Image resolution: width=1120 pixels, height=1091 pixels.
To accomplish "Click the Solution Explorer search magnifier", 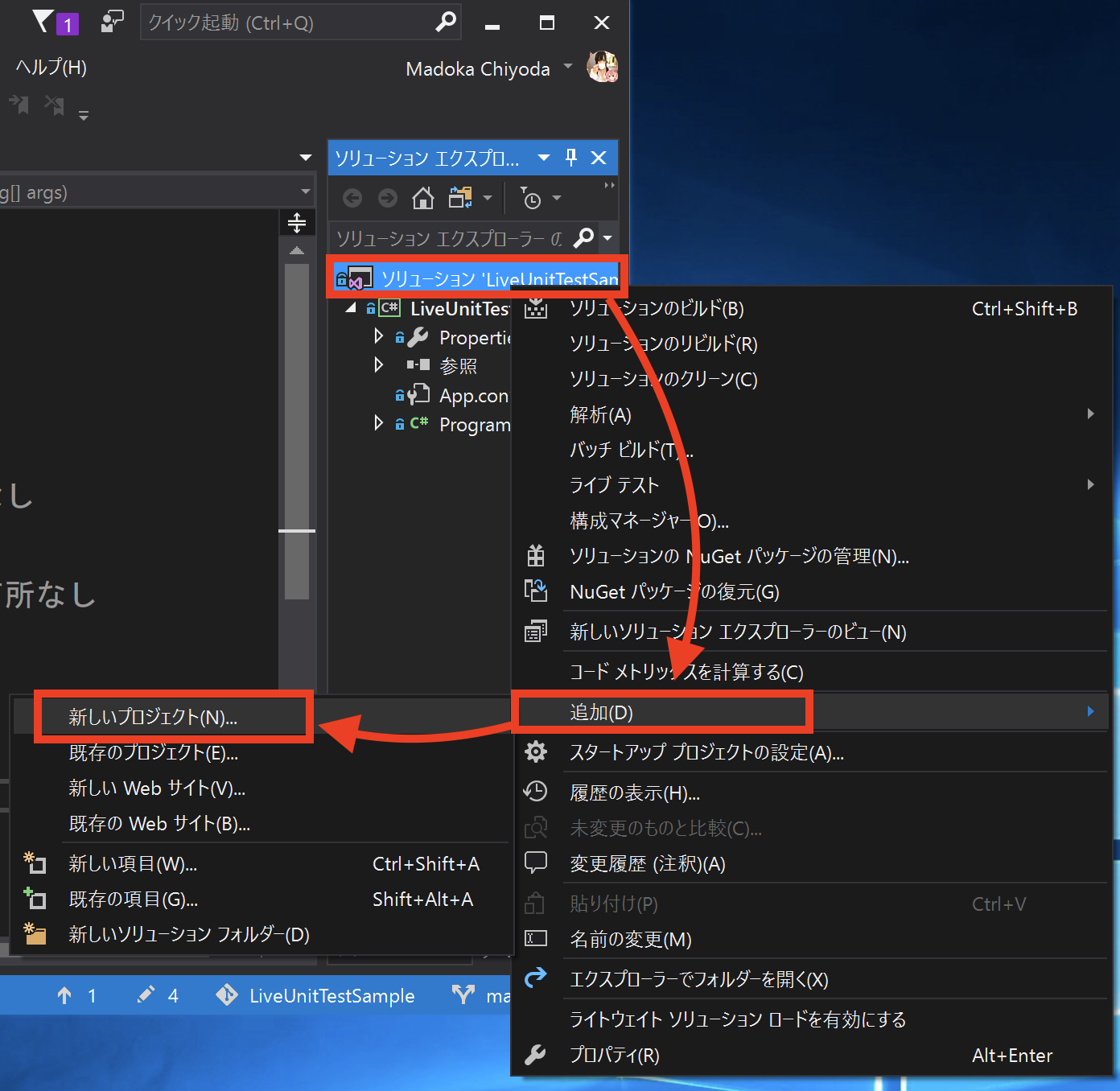I will pyautogui.click(x=584, y=237).
